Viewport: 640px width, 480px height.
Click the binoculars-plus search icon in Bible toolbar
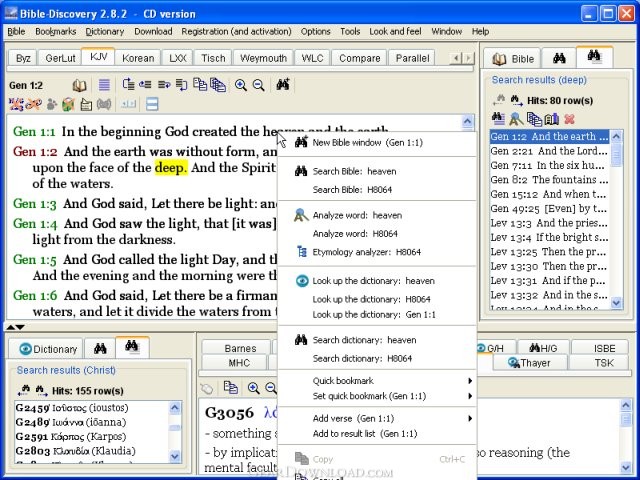pyautogui.click(x=283, y=84)
